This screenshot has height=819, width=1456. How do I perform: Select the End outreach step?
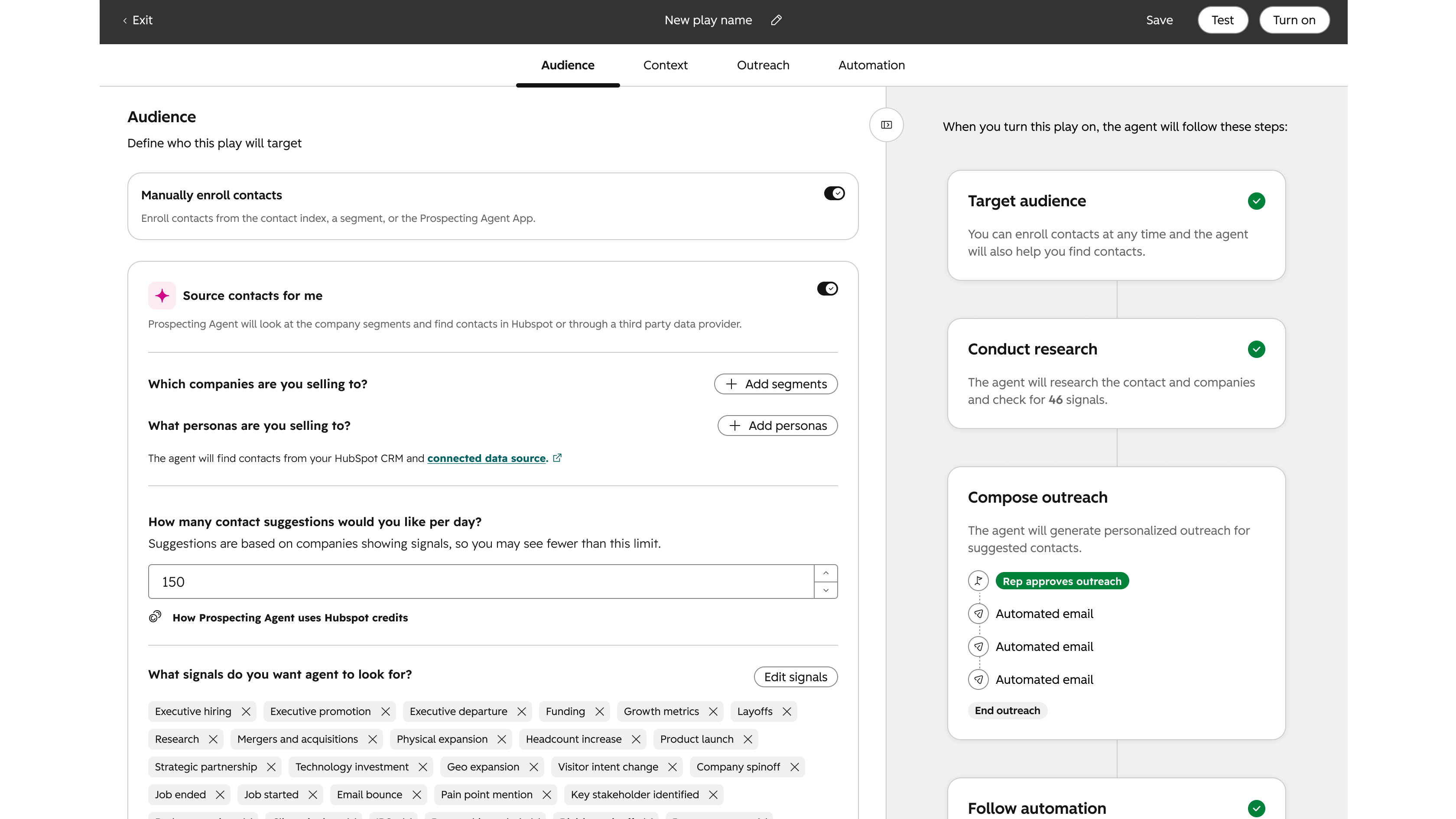pyautogui.click(x=1007, y=711)
